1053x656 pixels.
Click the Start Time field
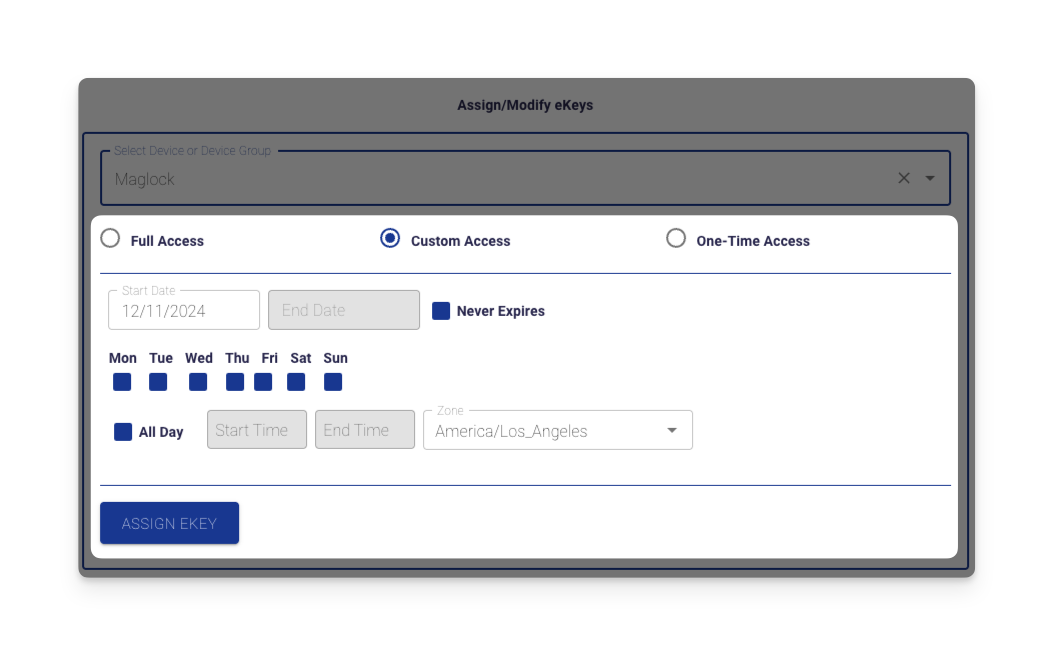pyautogui.click(x=257, y=430)
